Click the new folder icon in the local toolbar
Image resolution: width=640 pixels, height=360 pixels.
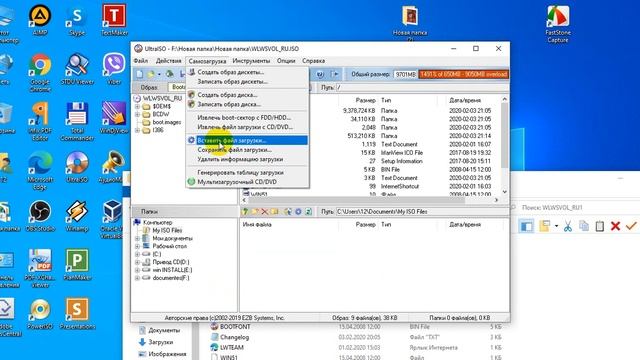[255, 211]
